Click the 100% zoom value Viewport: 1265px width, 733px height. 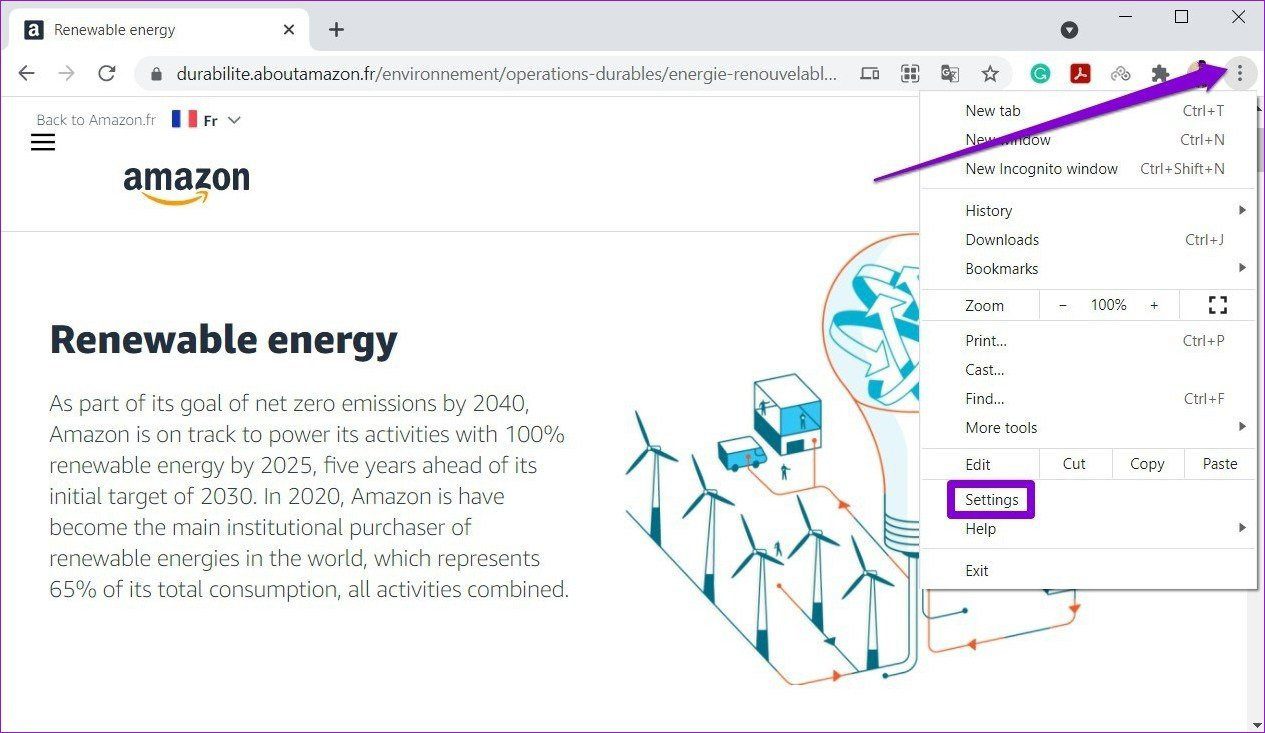[x=1108, y=305]
